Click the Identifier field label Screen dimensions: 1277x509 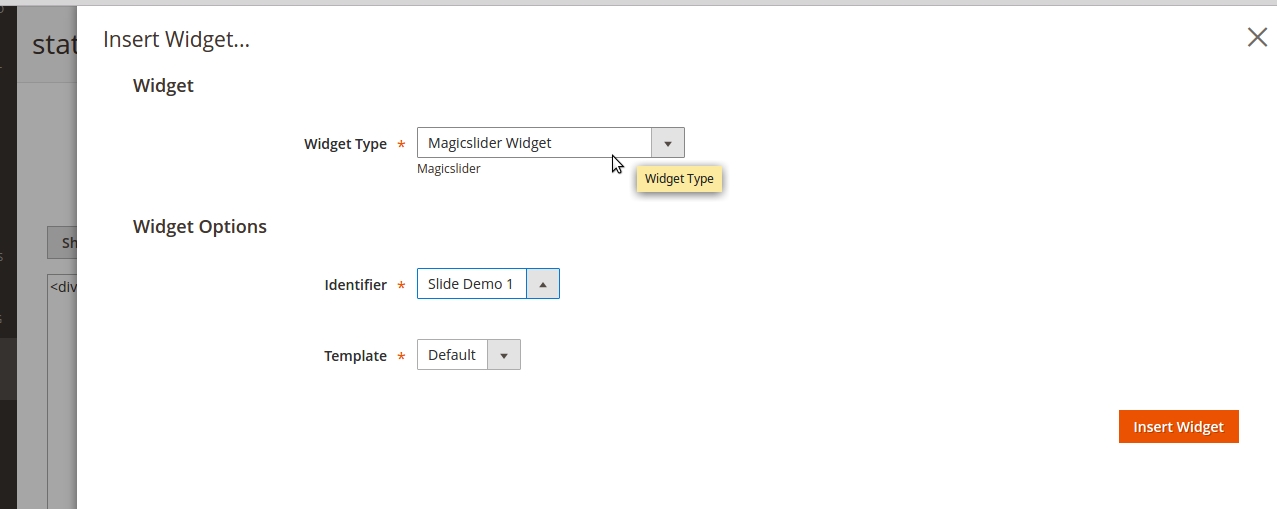(x=355, y=285)
